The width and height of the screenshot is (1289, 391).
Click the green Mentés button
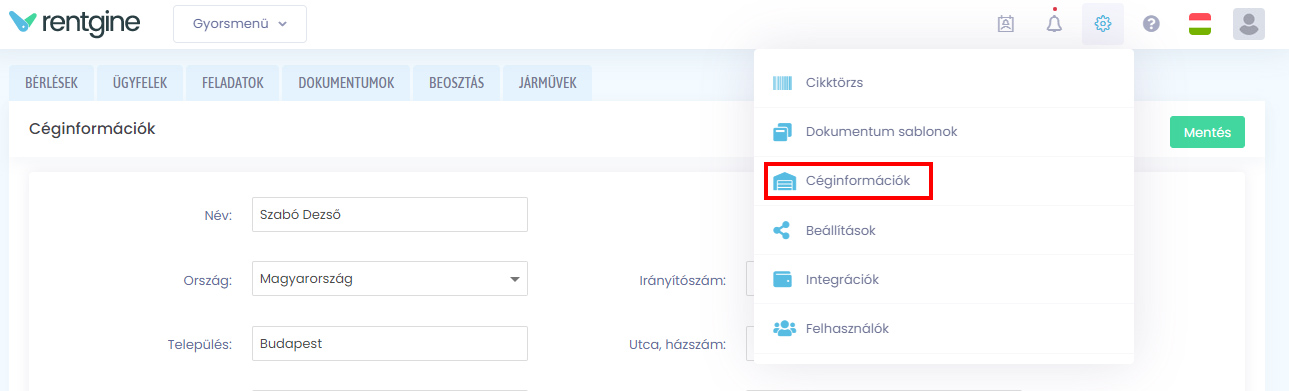pyautogui.click(x=1207, y=132)
